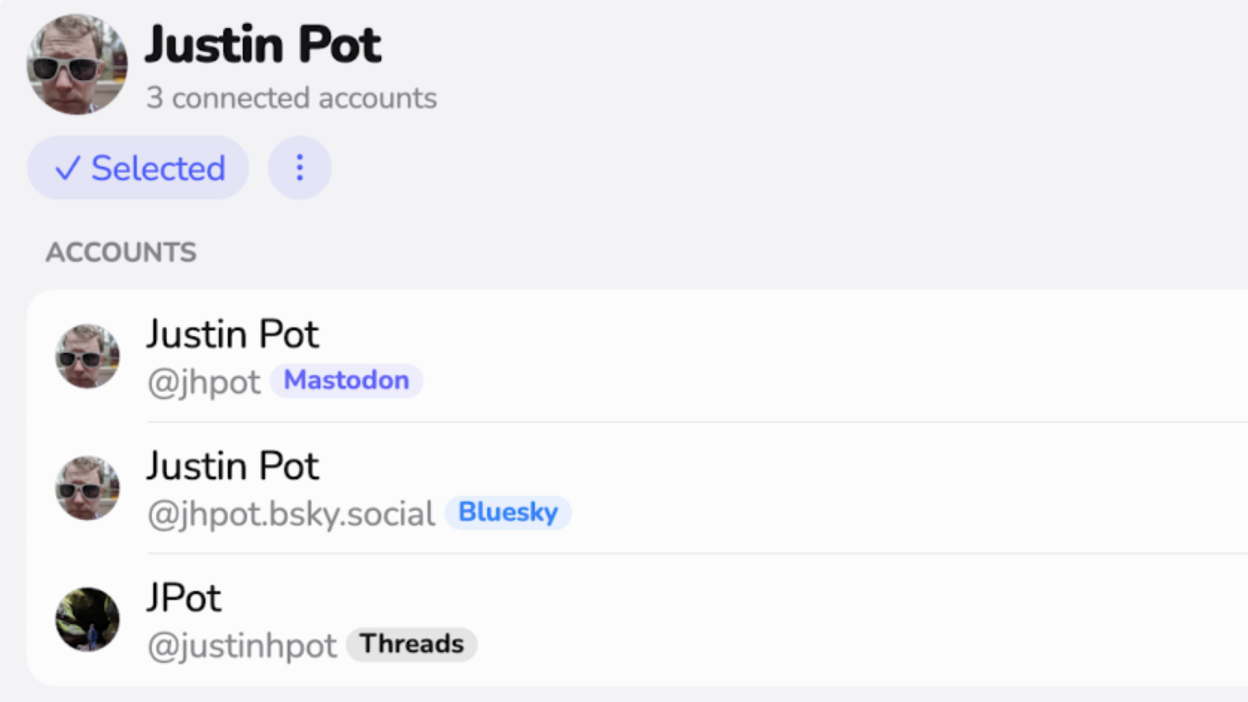
Task: Click the gray Threads badge
Action: 412,644
